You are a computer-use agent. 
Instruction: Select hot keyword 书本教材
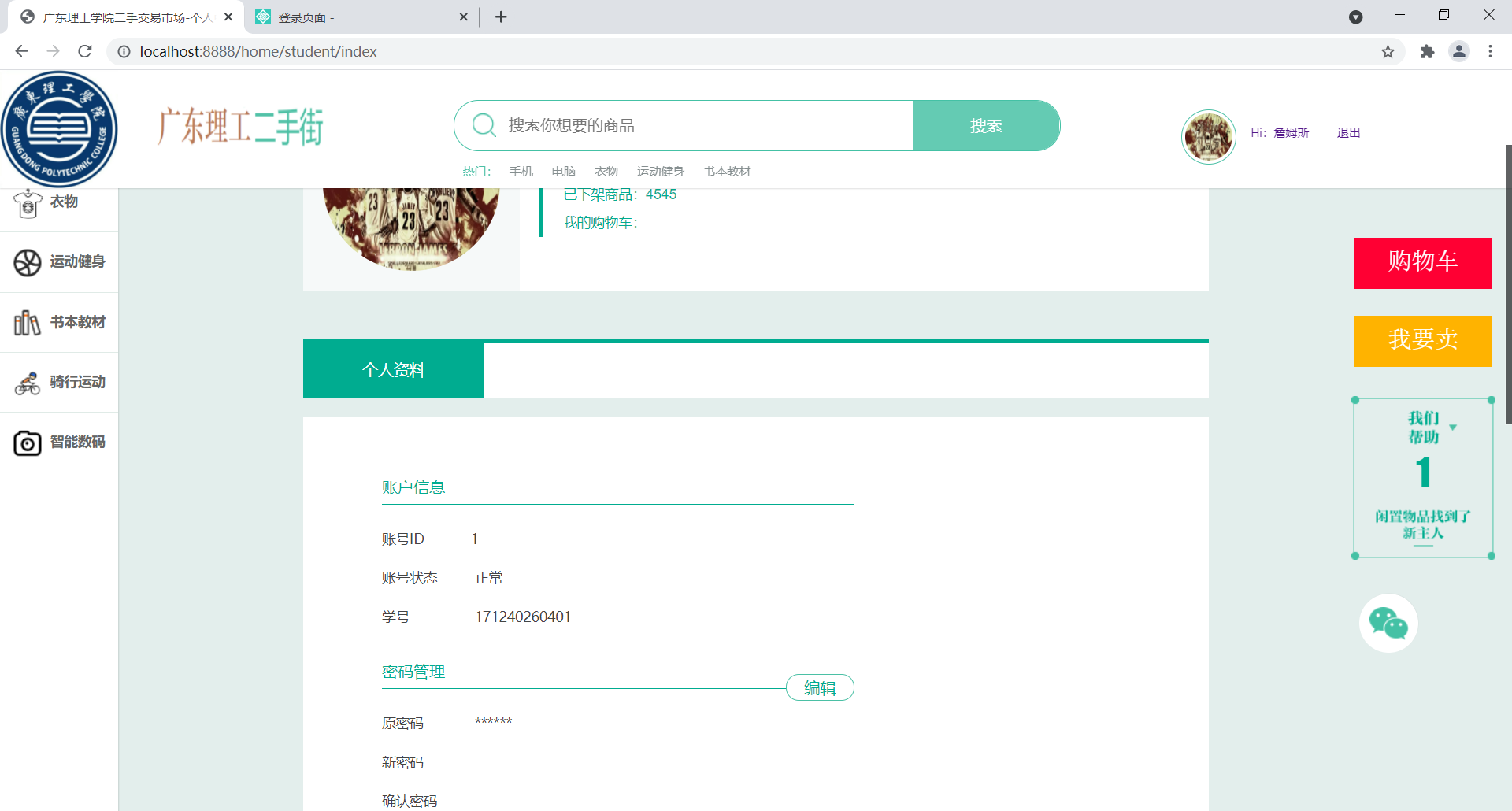[x=727, y=172]
